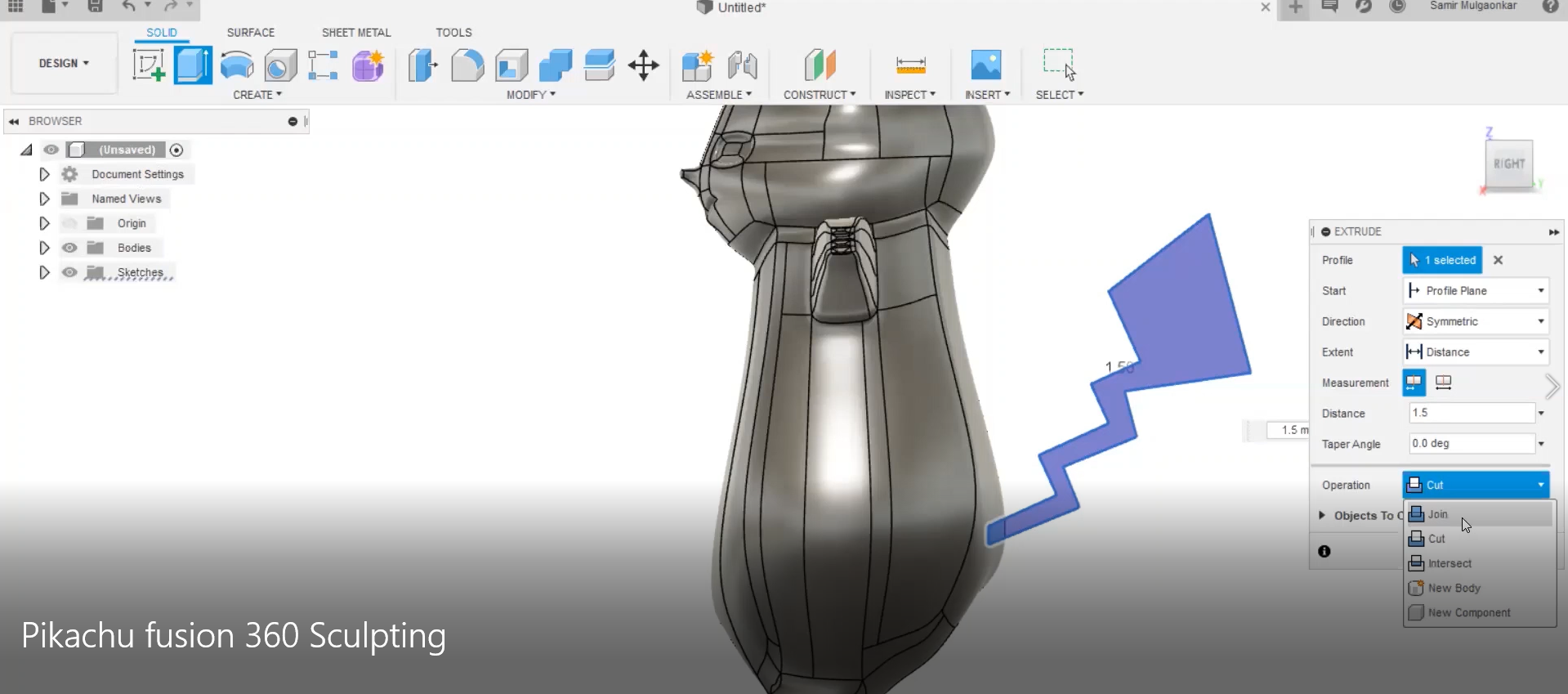Switch to the Tools tab
This screenshot has width=1568, height=694.
453,33
